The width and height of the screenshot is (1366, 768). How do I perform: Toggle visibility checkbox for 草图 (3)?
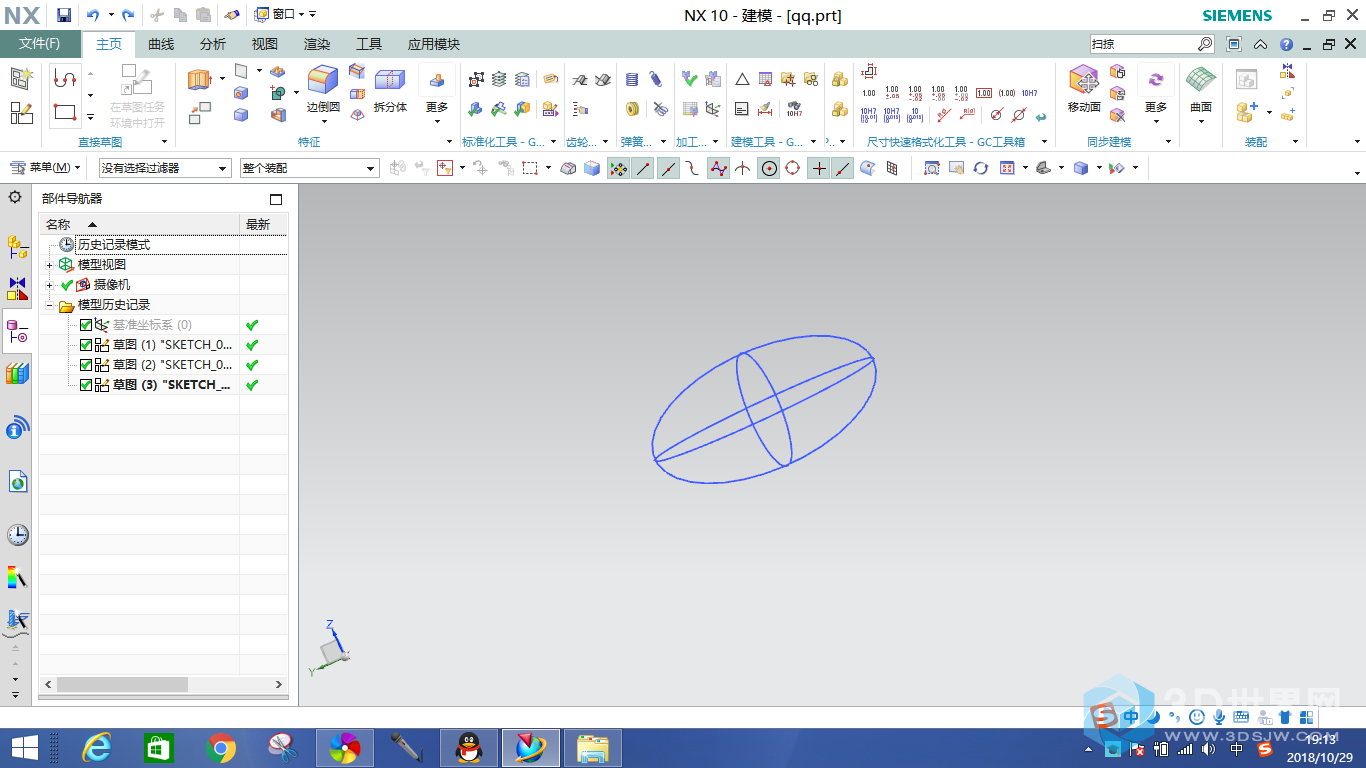[86, 385]
